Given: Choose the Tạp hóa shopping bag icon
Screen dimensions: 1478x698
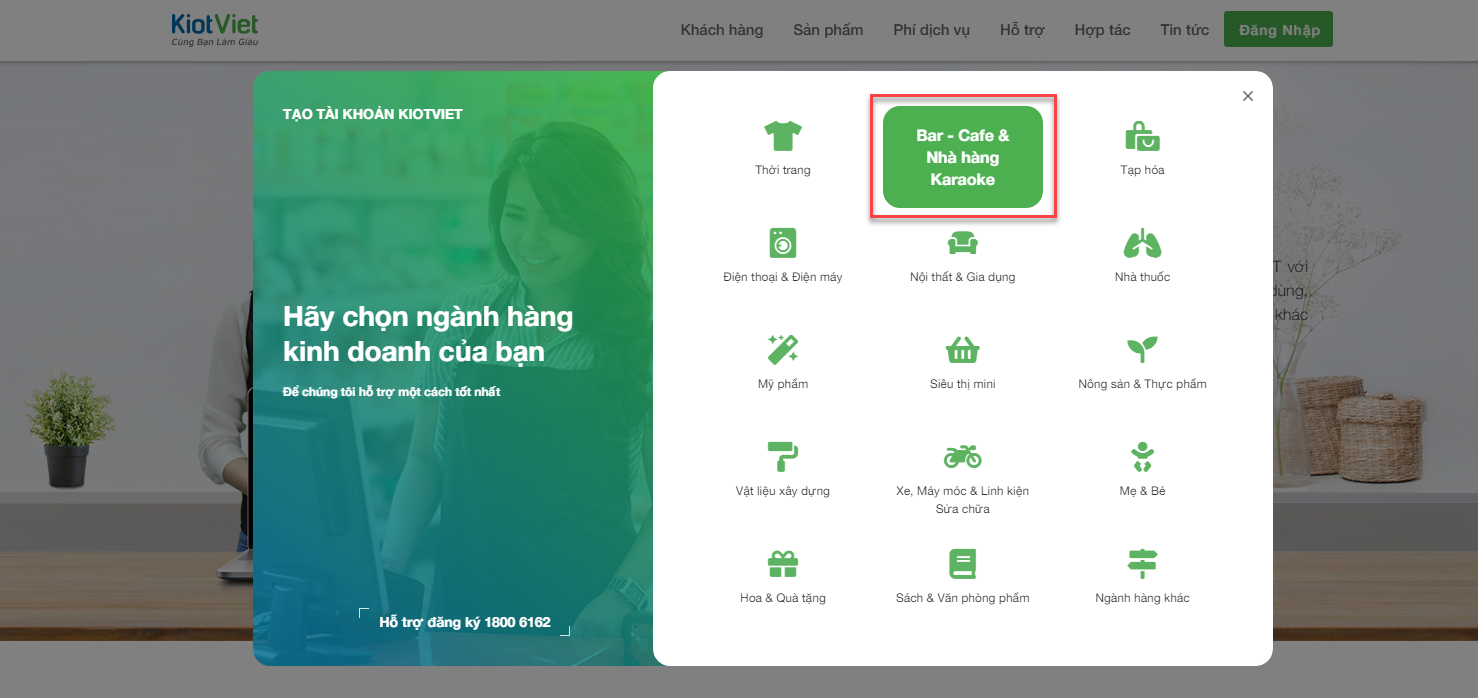Looking at the screenshot, I should (x=1142, y=136).
